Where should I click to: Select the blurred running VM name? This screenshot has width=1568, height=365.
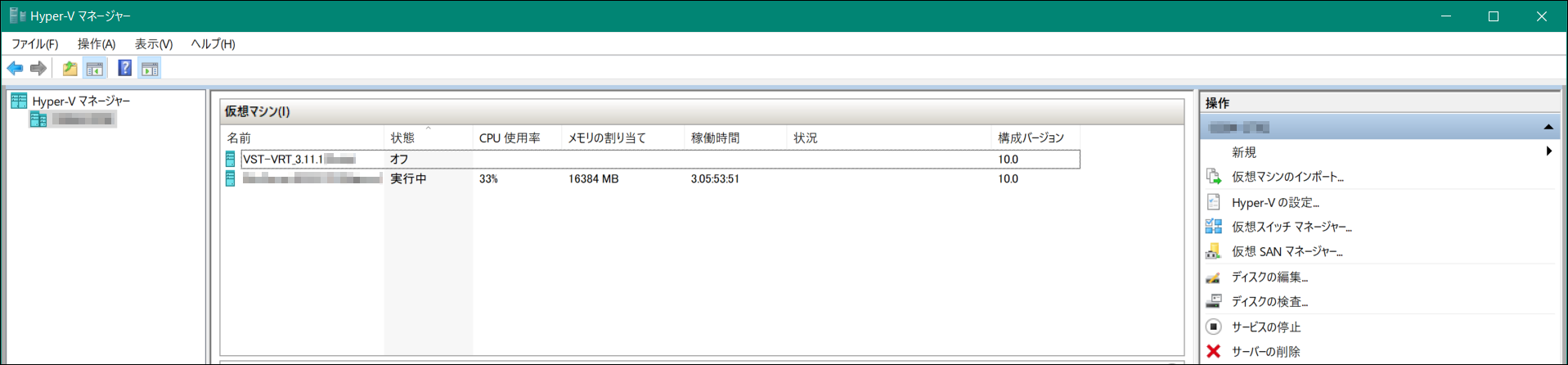312,178
